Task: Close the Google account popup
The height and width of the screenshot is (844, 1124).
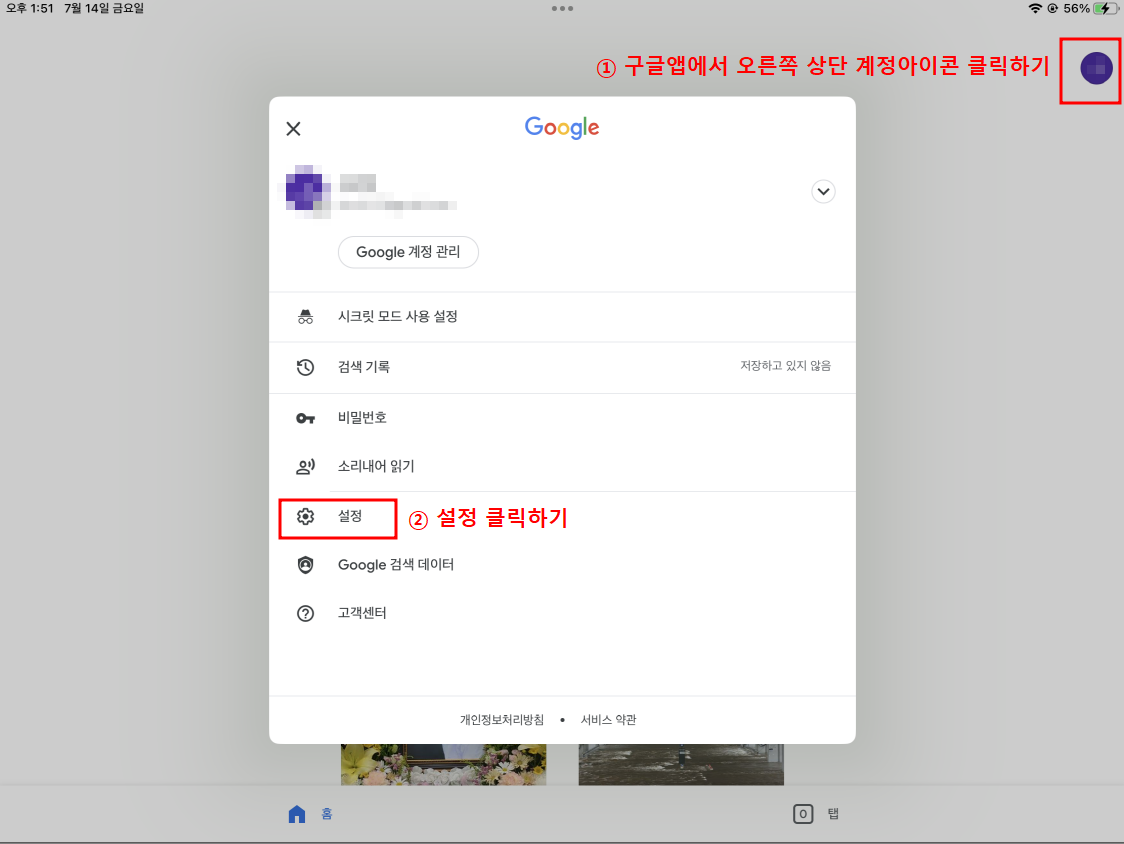Action: pos(293,129)
